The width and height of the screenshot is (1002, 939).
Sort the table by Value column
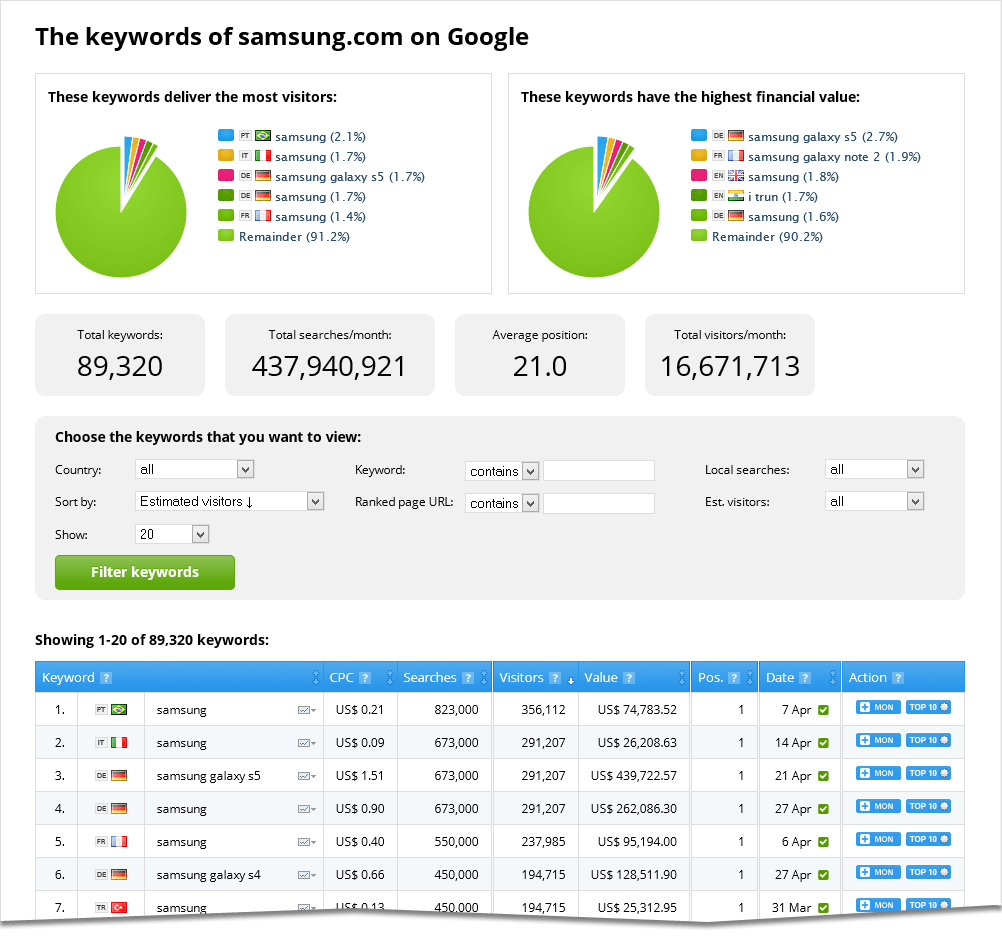click(x=682, y=678)
